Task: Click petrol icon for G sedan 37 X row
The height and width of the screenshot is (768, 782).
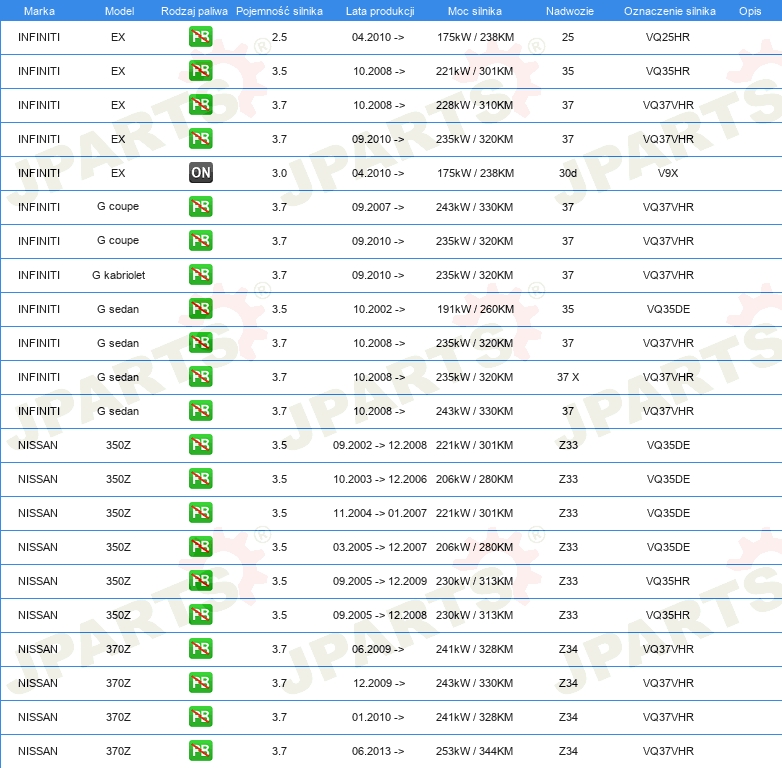Action: pos(200,377)
